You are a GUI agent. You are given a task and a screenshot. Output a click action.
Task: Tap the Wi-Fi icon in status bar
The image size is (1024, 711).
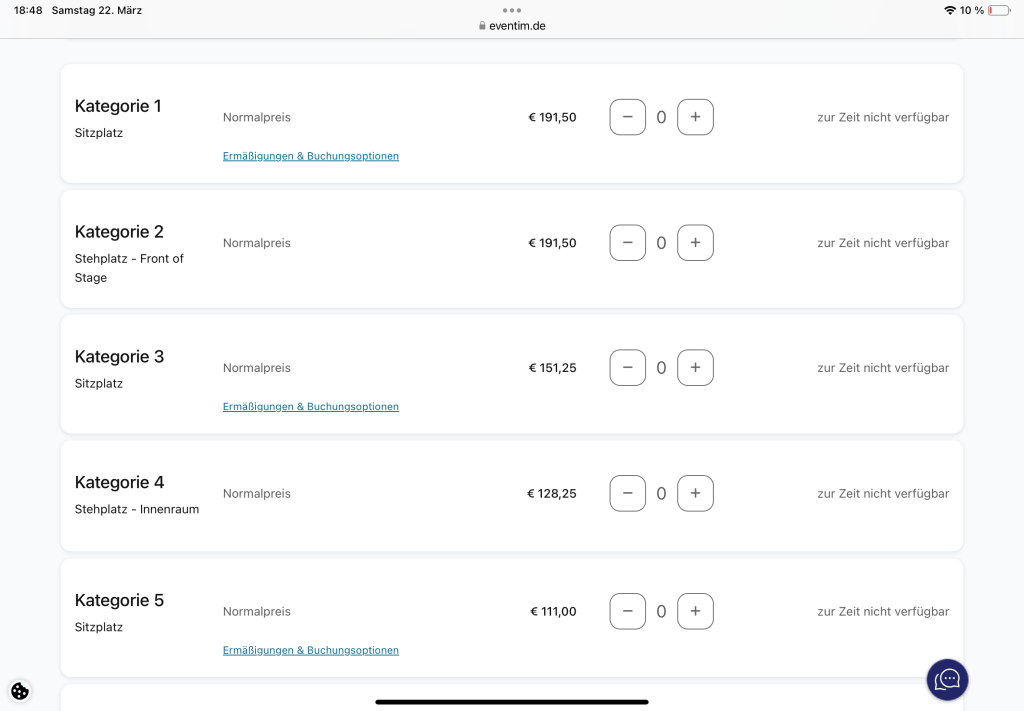coord(949,10)
